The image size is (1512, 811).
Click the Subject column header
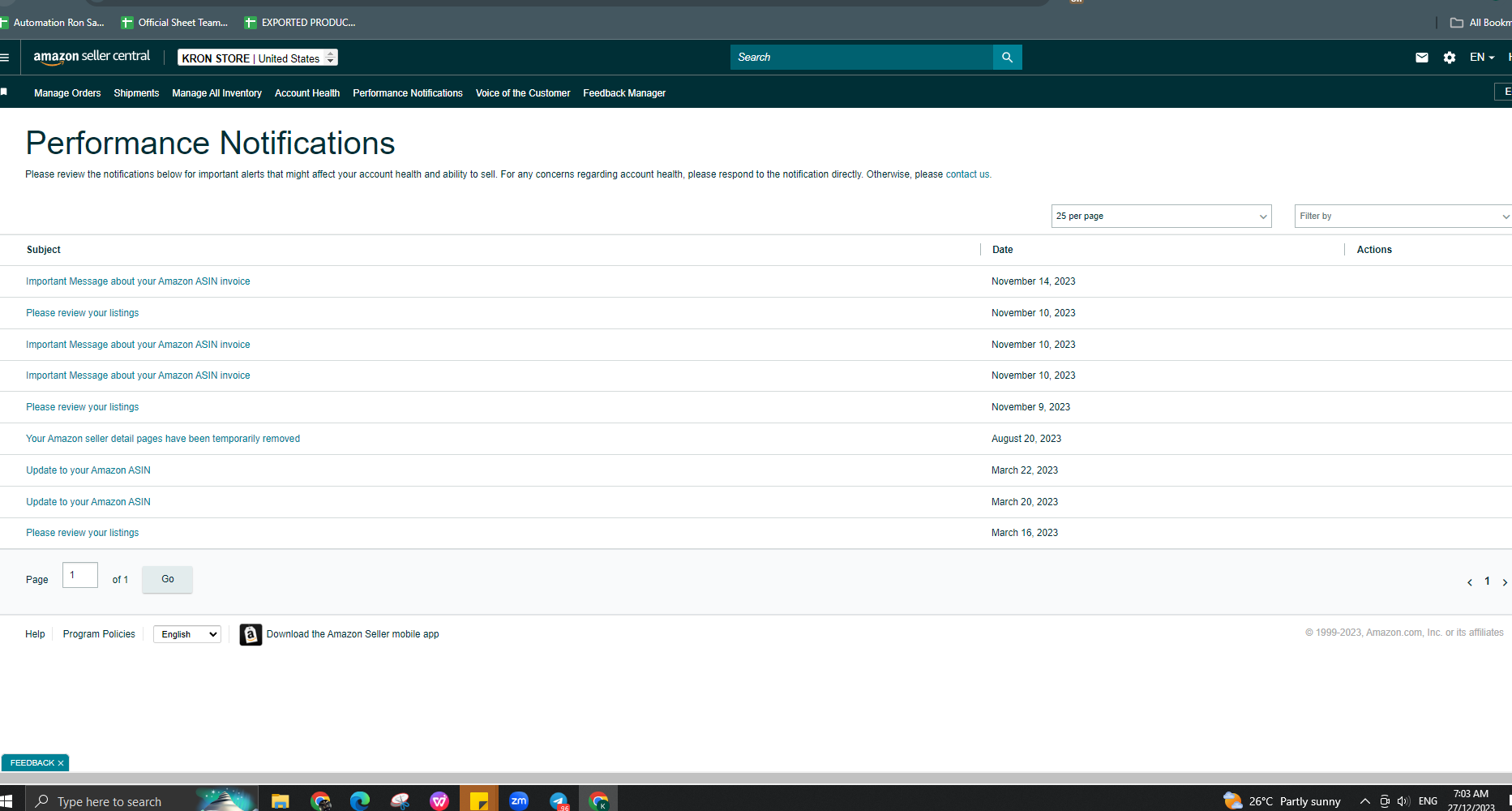[44, 250]
